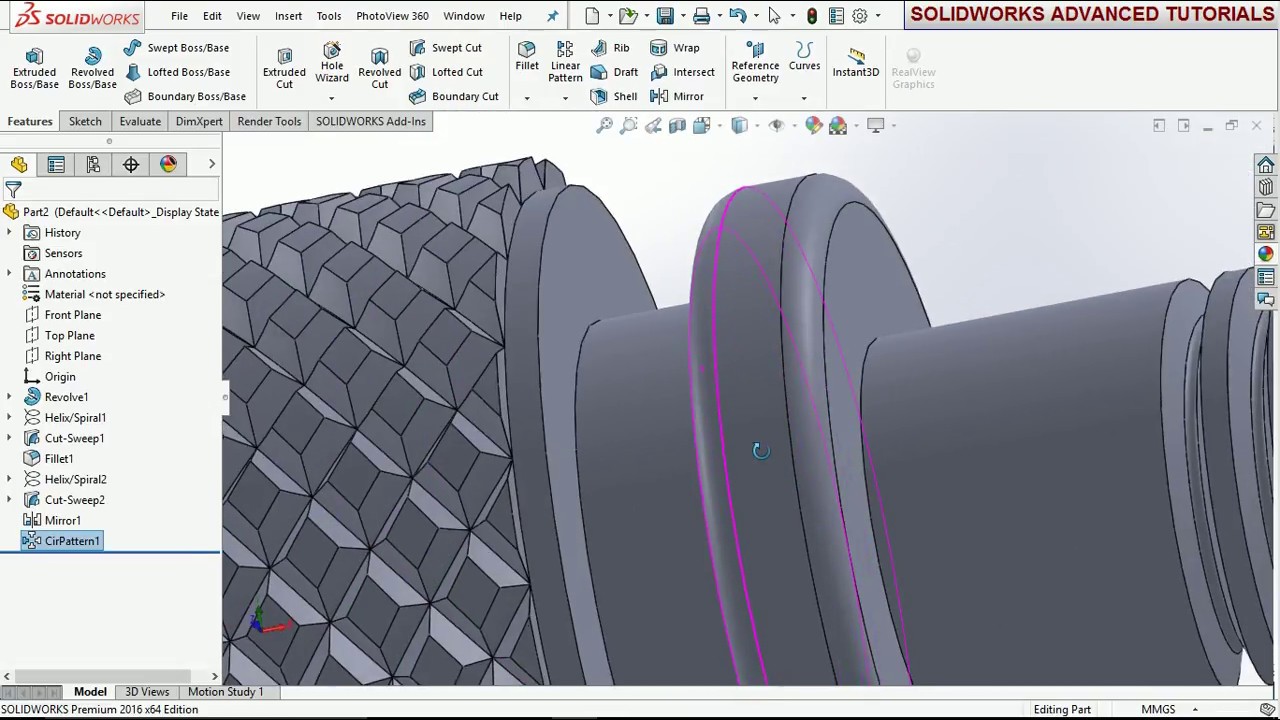Select the Rib feature
This screenshot has height=720, width=1280.
click(610, 48)
